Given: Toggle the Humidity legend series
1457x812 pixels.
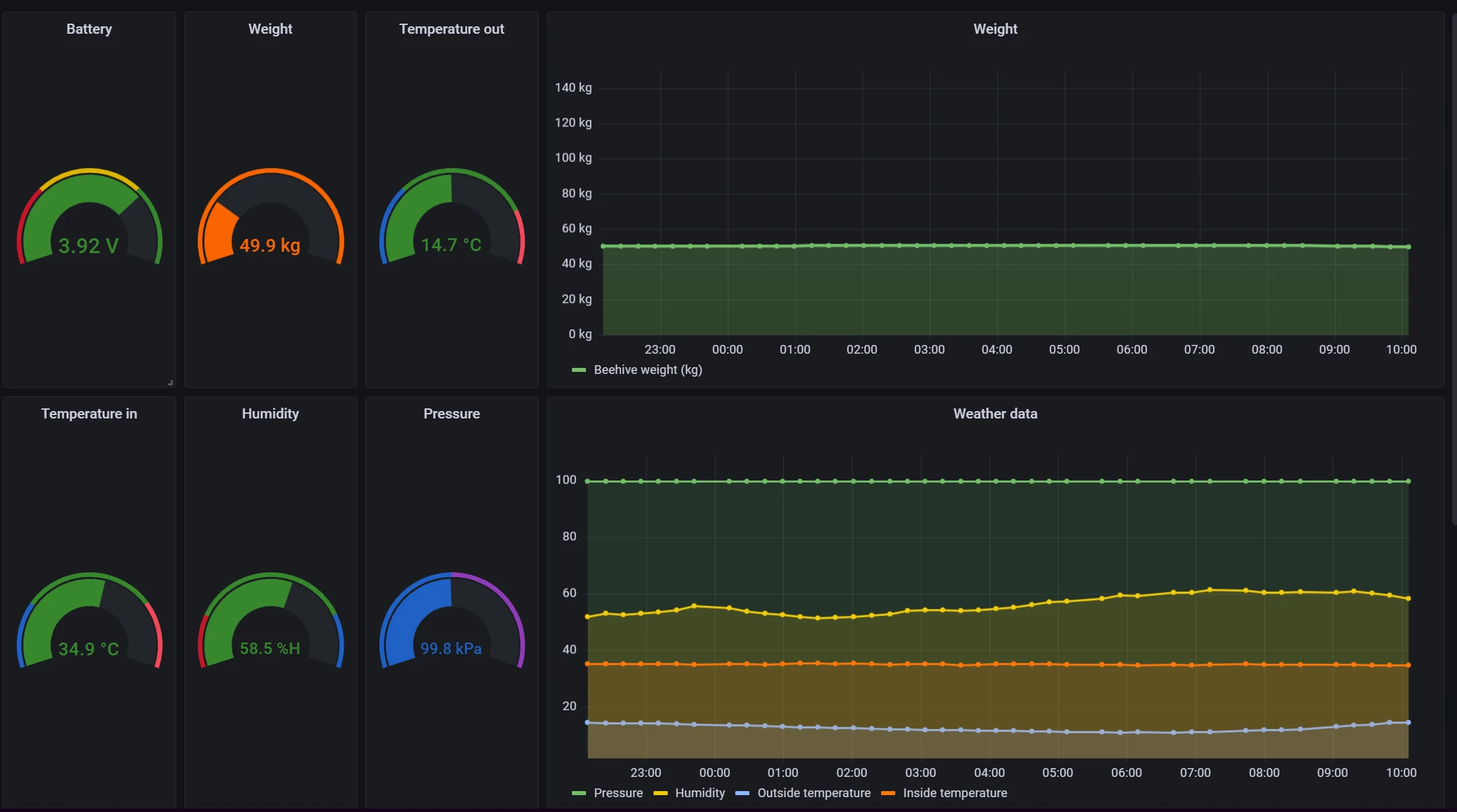Looking at the screenshot, I should click(700, 793).
